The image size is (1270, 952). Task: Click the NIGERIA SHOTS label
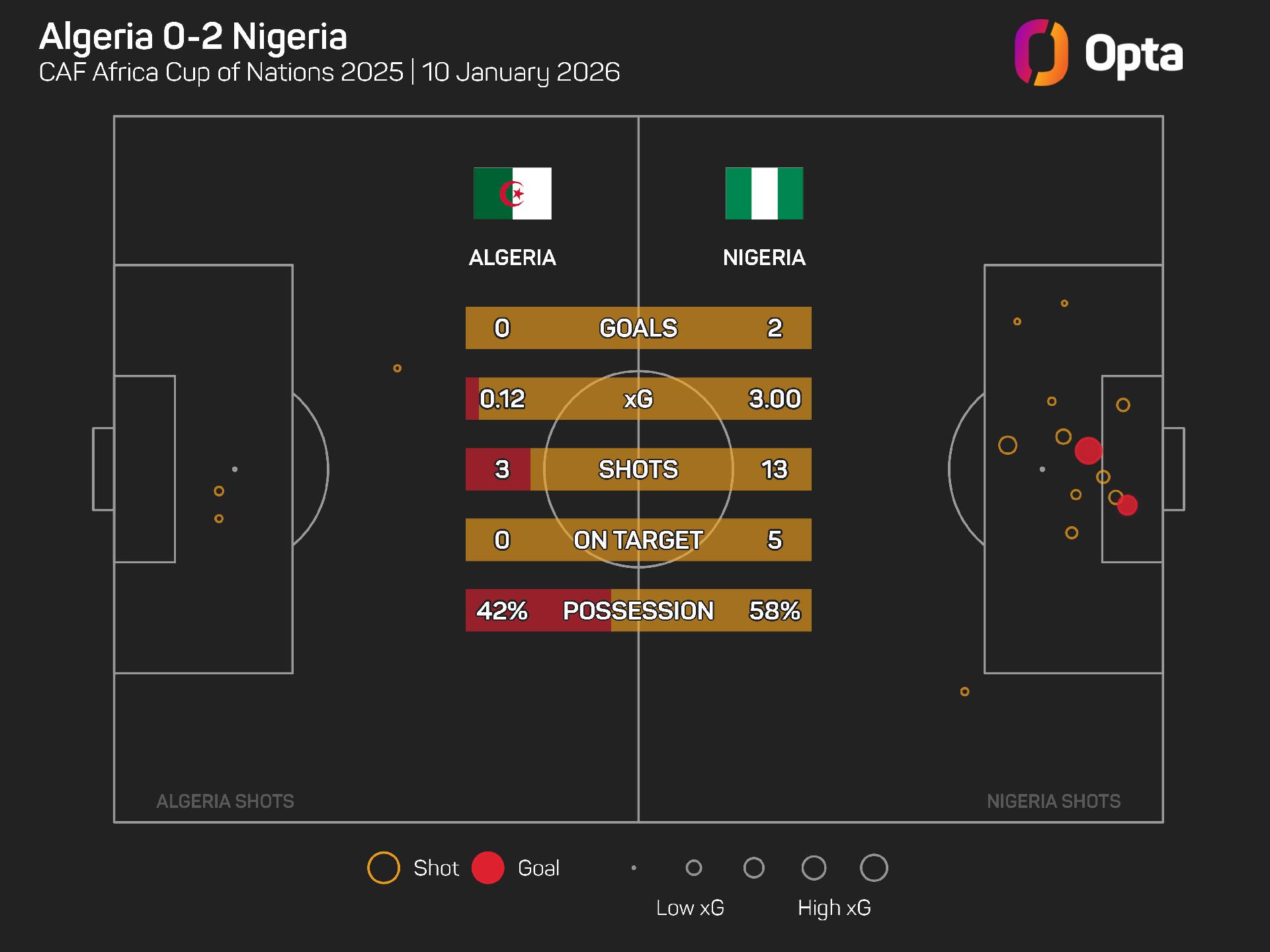(x=1054, y=801)
